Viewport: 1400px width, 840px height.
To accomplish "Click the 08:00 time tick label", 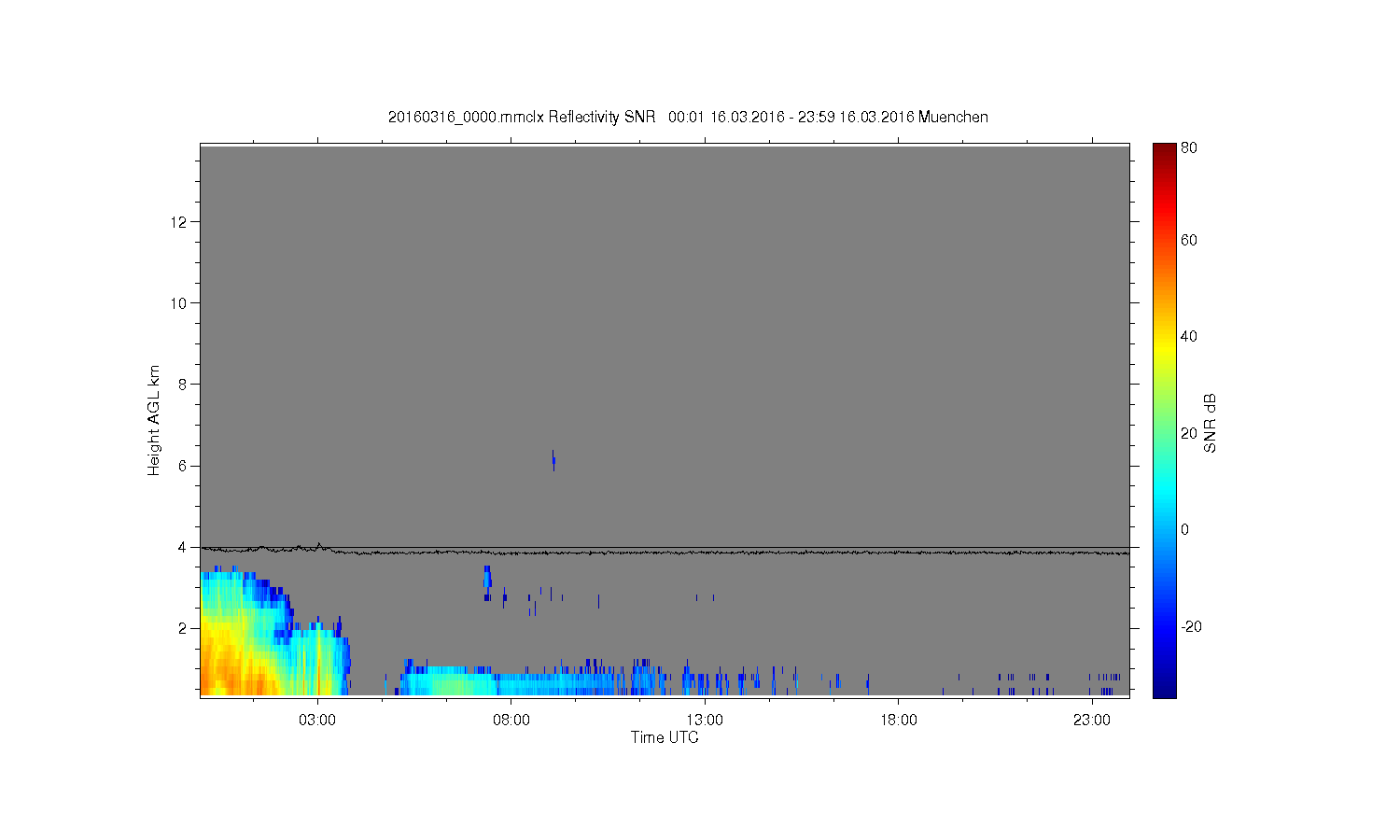I will coord(511,721).
